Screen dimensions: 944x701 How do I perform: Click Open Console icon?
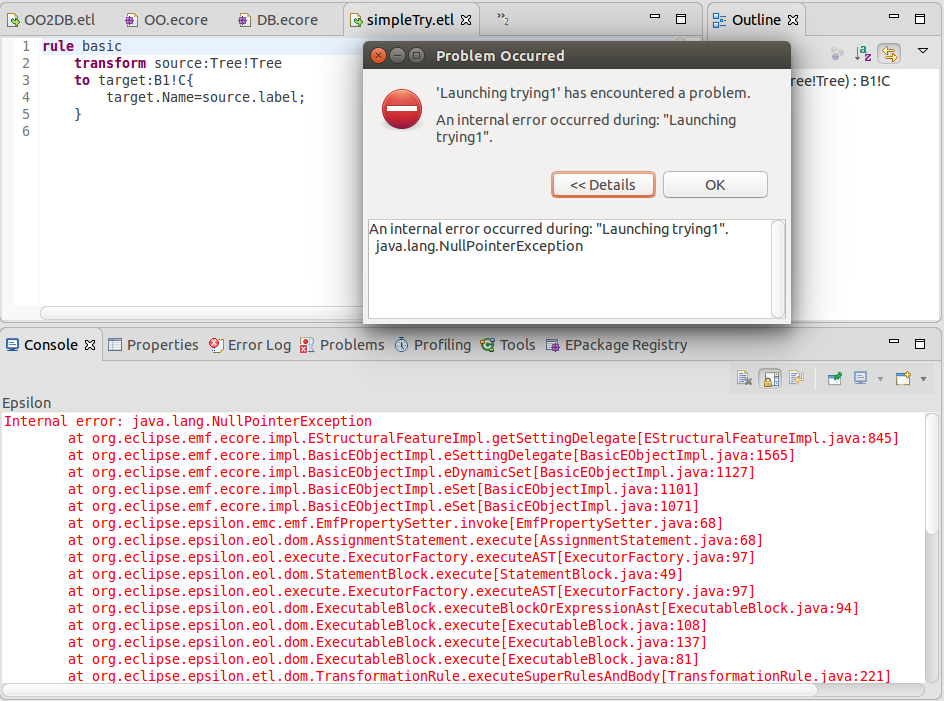[903, 378]
